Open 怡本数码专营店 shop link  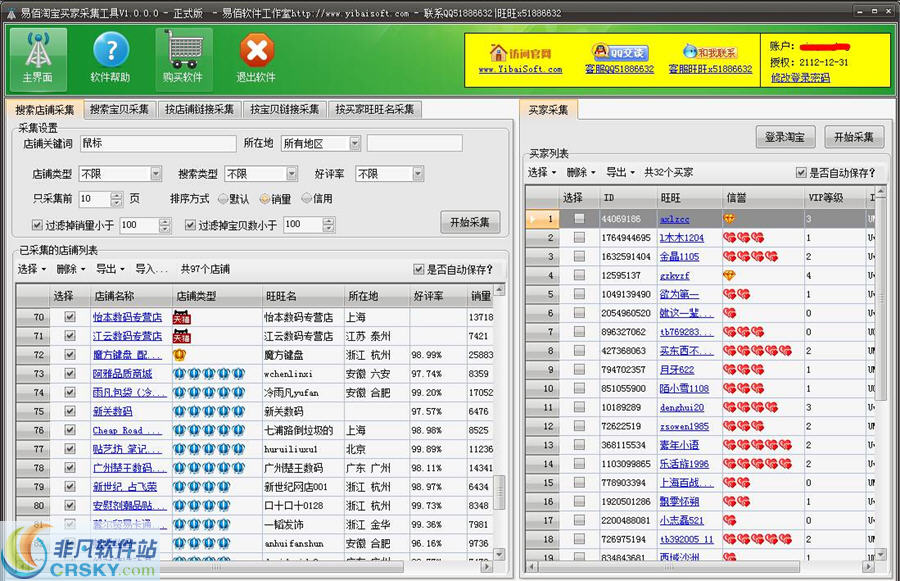127,317
